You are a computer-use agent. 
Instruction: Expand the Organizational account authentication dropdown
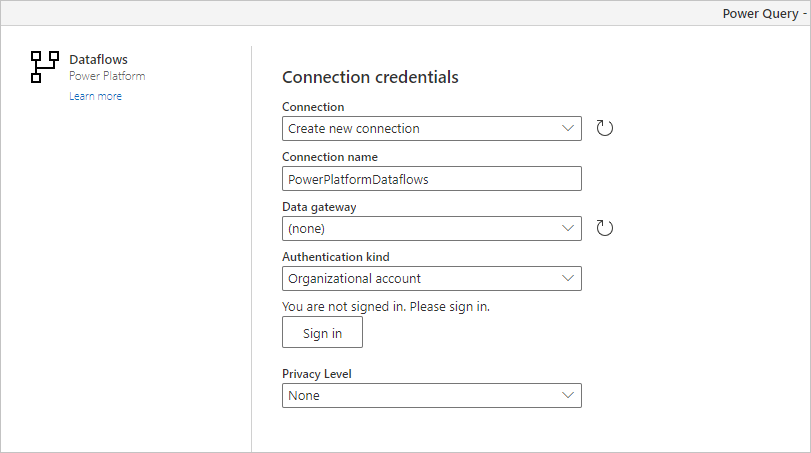tap(431, 278)
